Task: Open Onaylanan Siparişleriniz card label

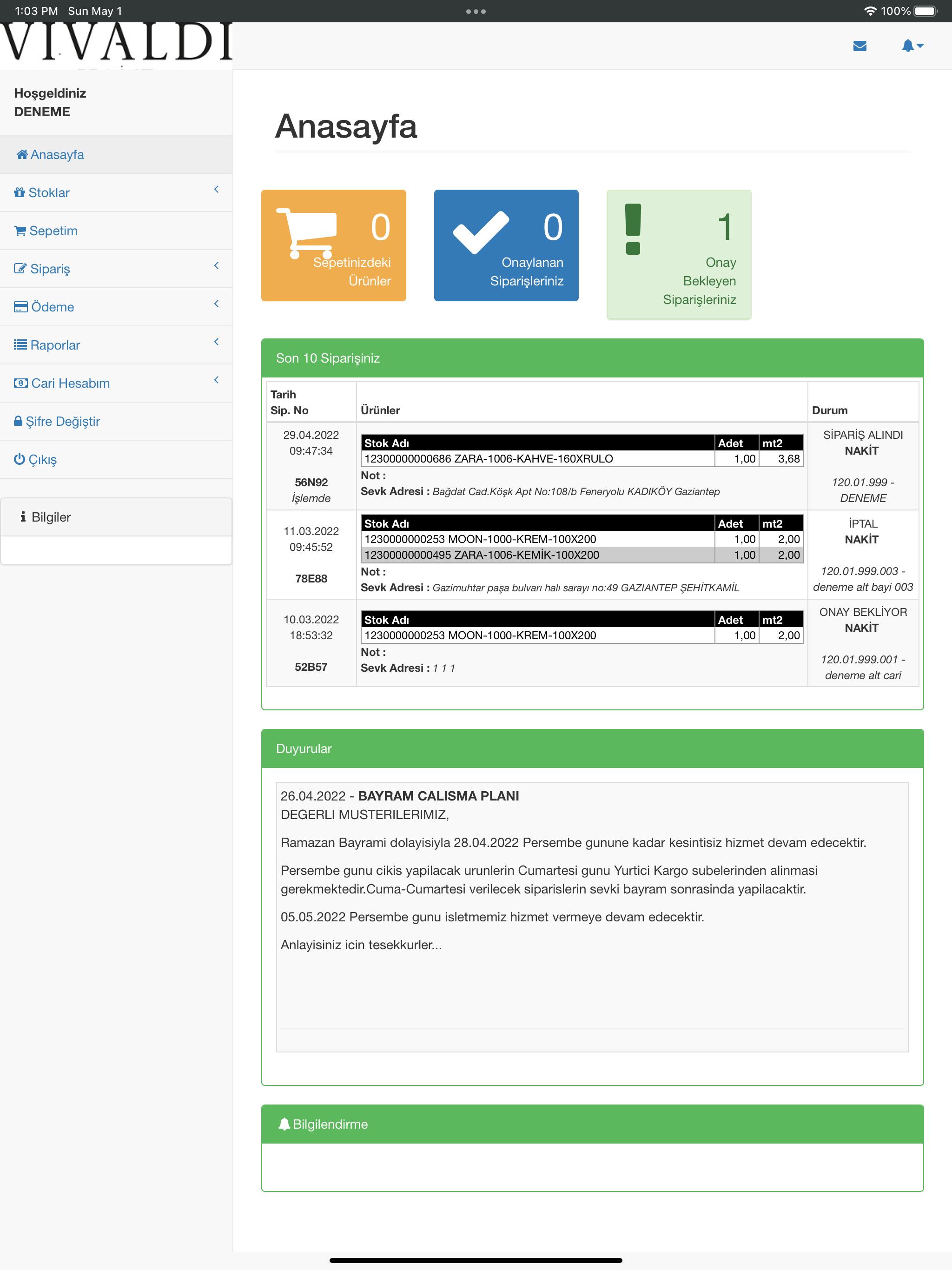Action: click(527, 271)
